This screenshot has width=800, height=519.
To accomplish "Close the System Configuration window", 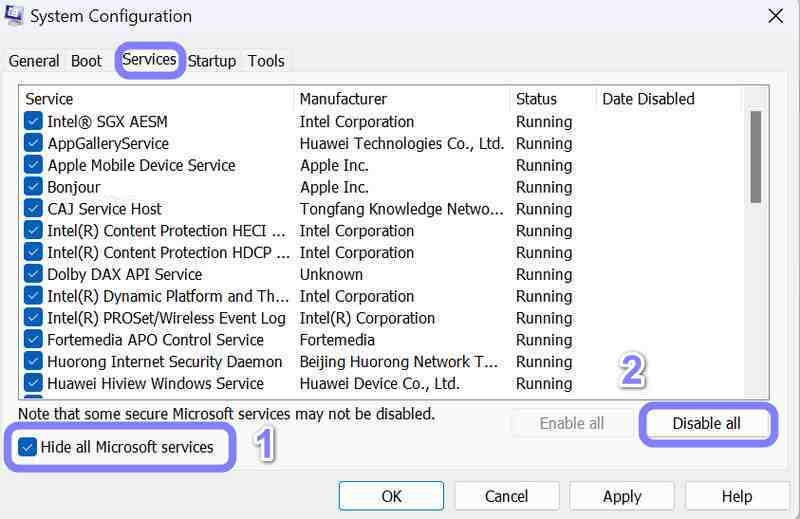I will pos(775,16).
